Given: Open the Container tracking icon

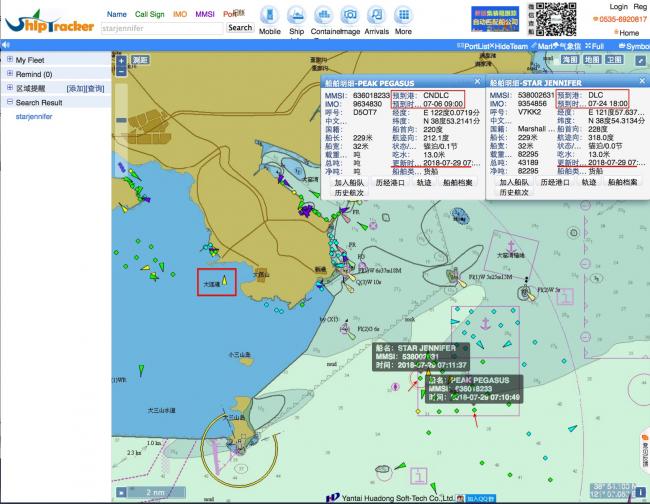Looking at the screenshot, I should pyautogui.click(x=323, y=15).
